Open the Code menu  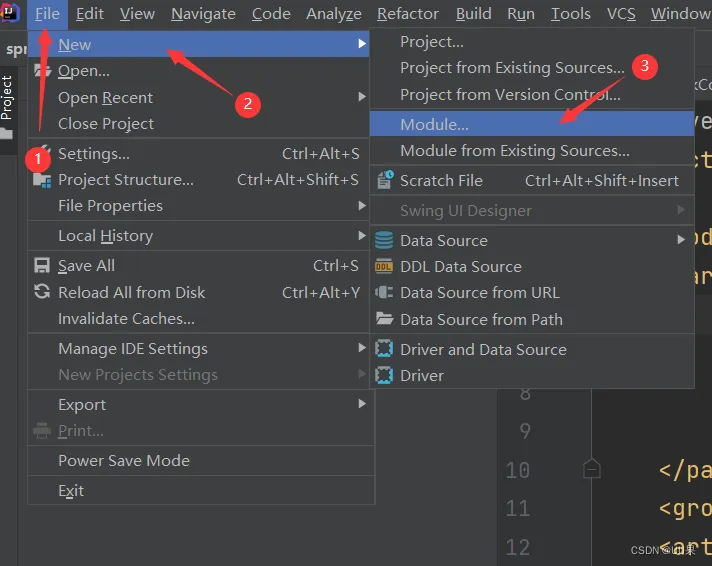click(x=271, y=14)
